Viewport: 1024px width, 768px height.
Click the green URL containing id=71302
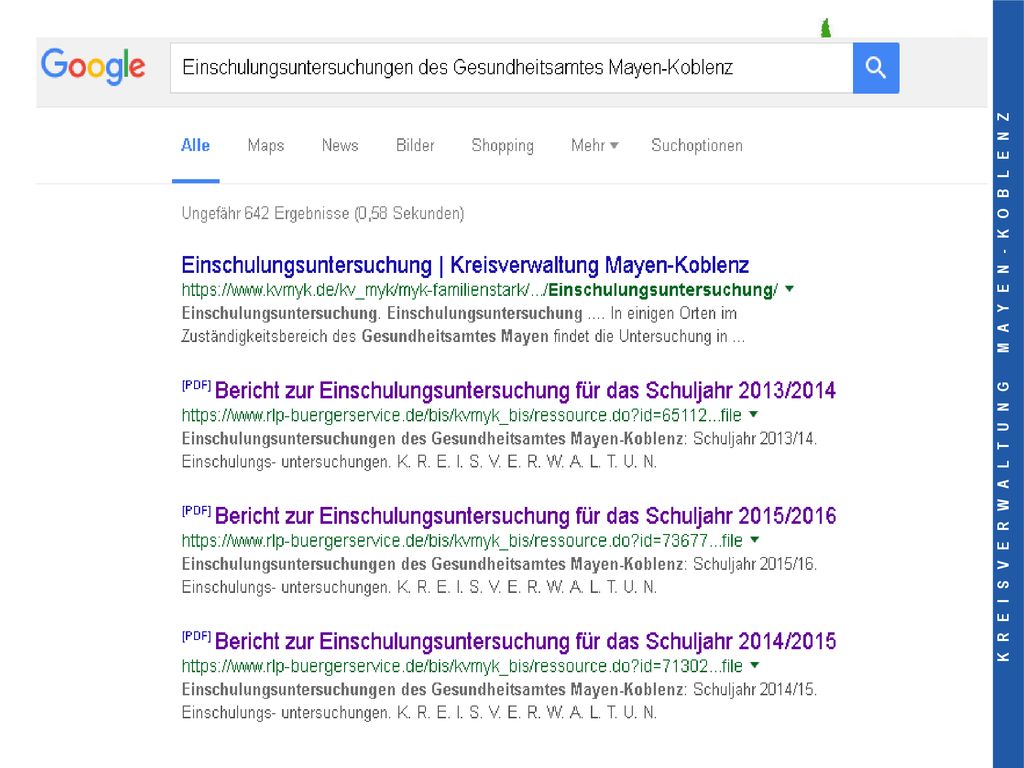(x=462, y=665)
